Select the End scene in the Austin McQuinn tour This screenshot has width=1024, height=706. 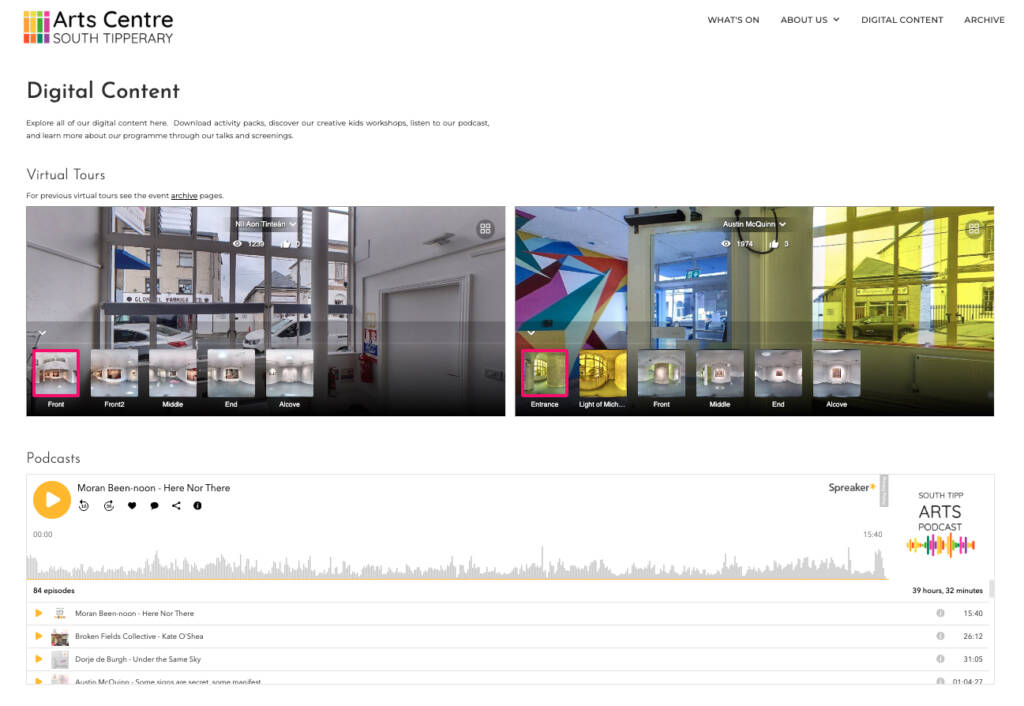(778, 373)
